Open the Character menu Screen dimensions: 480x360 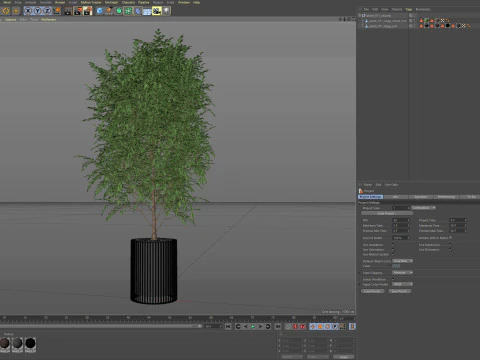(128, 2)
